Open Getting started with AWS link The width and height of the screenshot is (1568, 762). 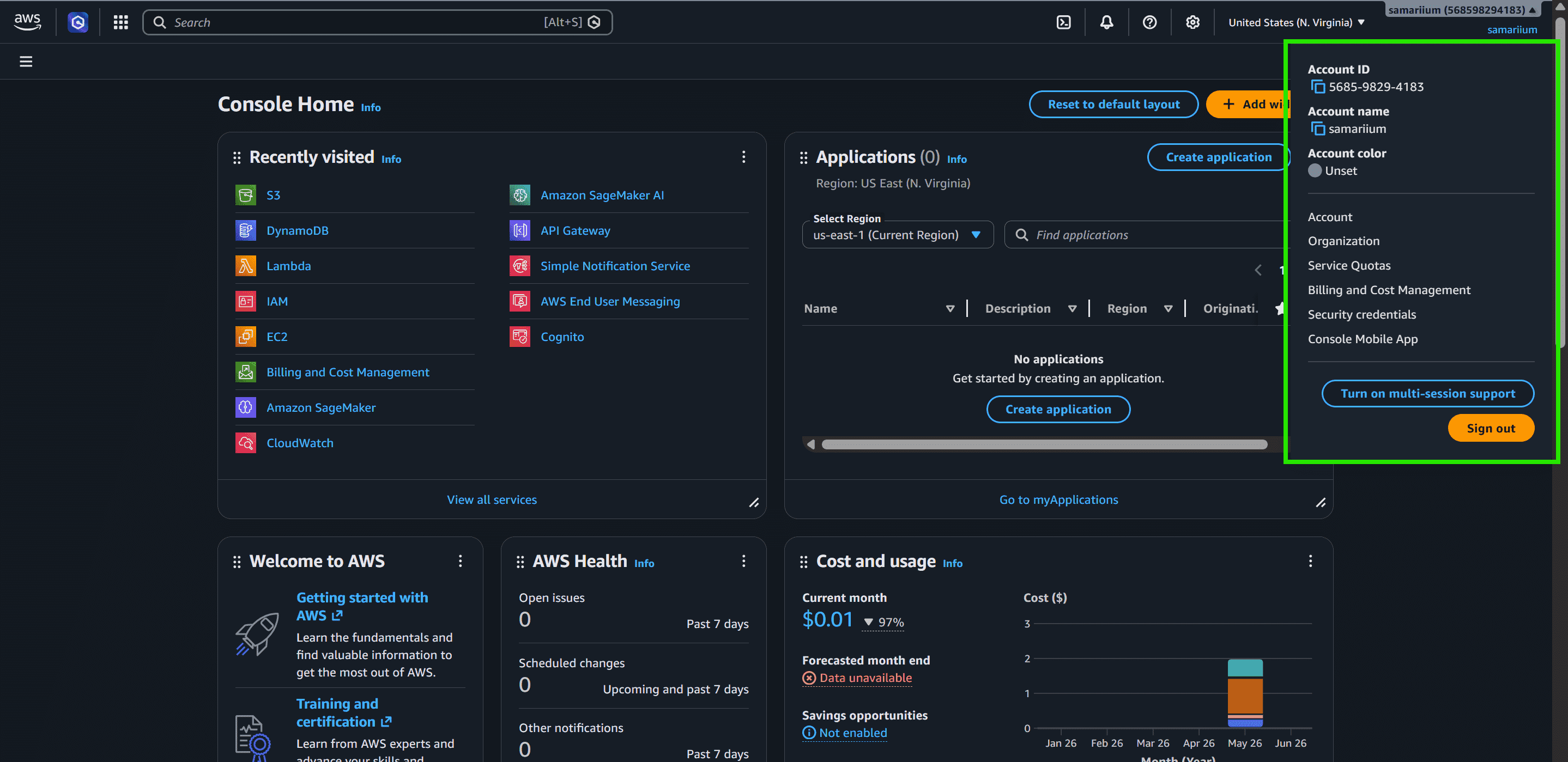coord(362,606)
